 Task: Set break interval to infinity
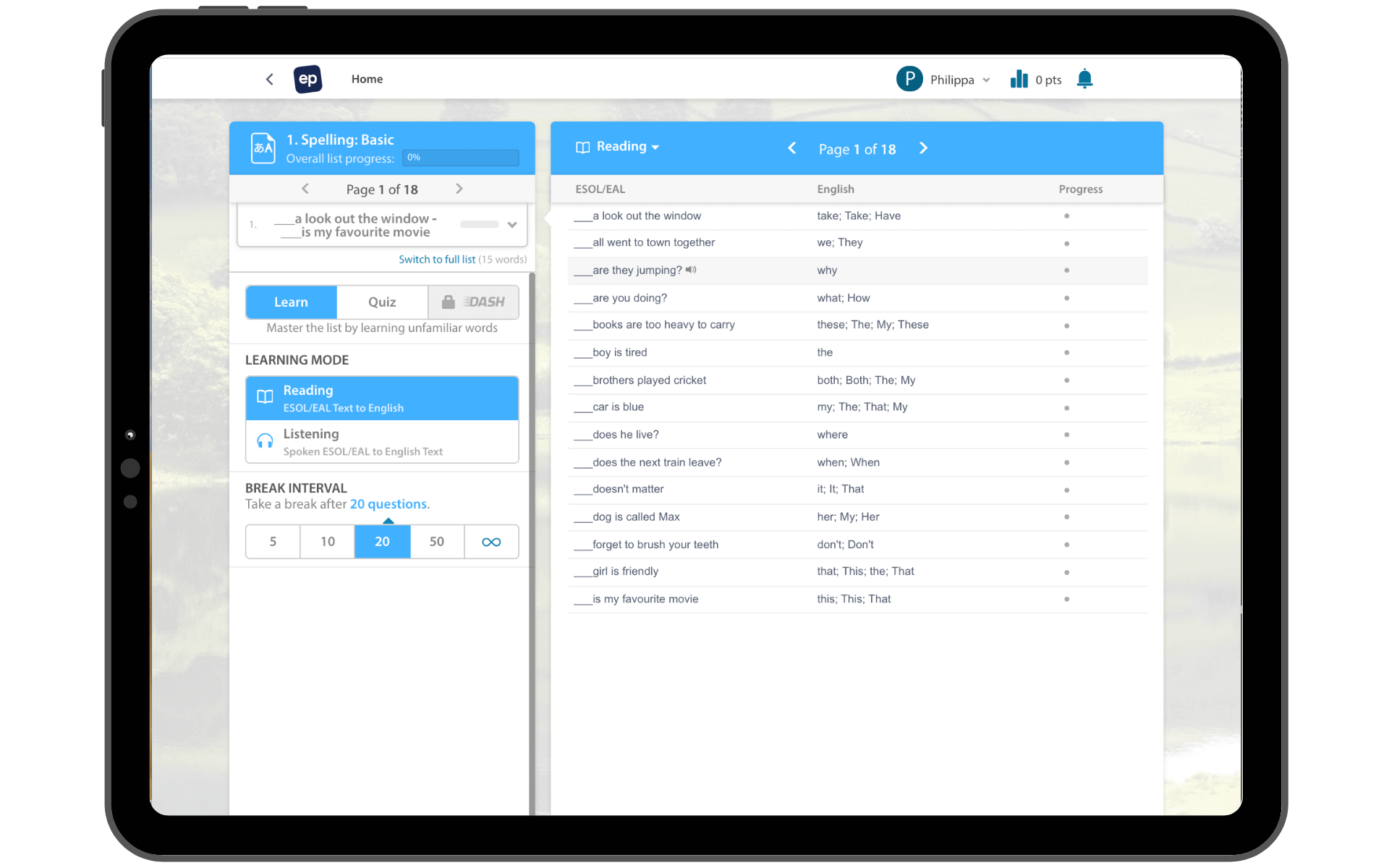pyautogui.click(x=491, y=542)
